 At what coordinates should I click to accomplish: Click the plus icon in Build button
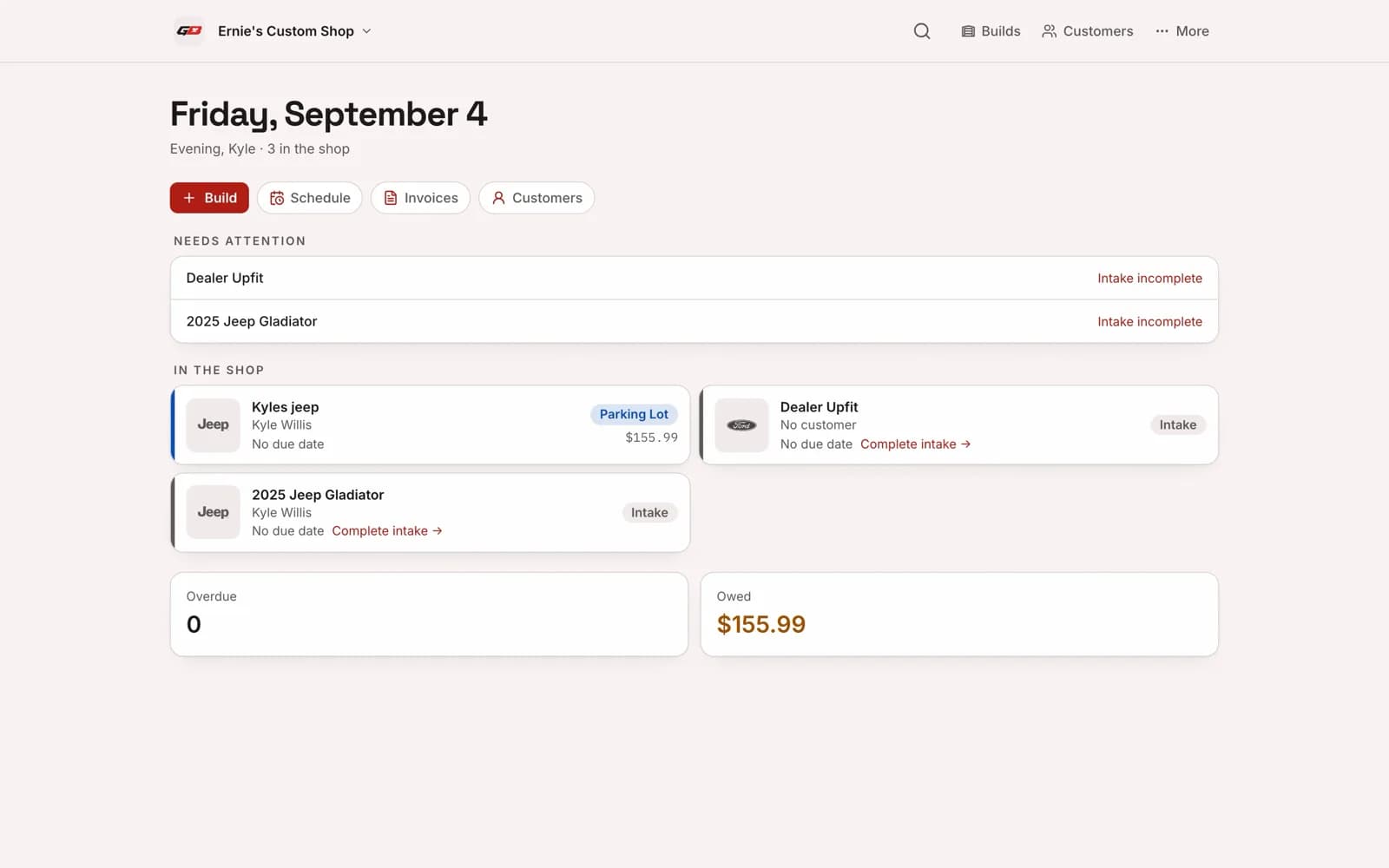(189, 198)
